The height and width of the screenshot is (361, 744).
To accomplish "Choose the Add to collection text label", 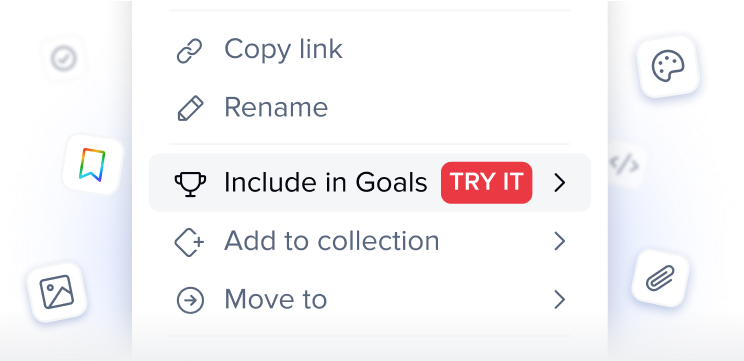I will point(332,241).
